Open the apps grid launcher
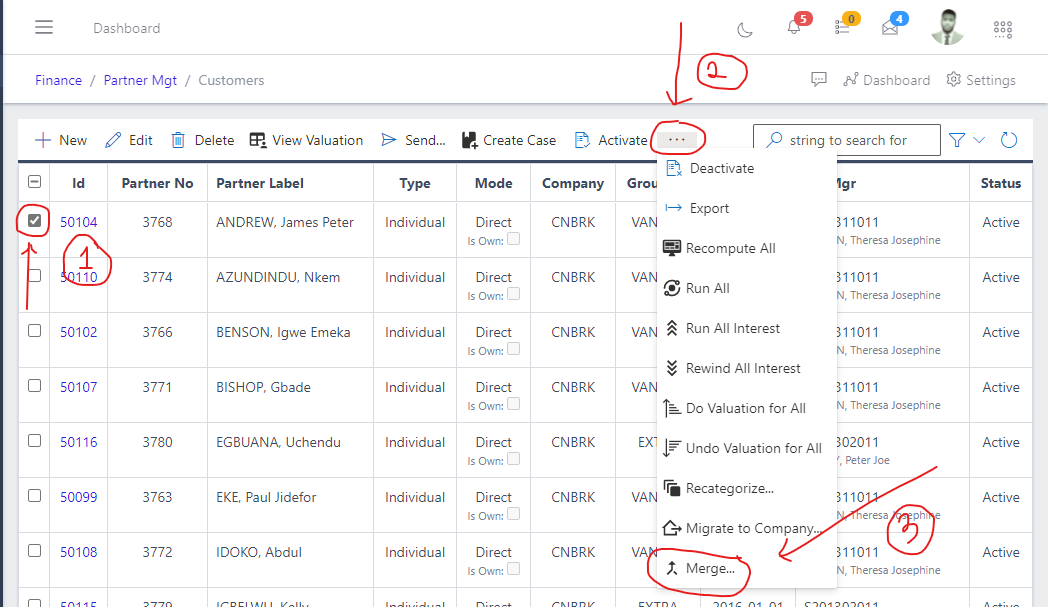Image resolution: width=1048 pixels, height=607 pixels. coord(1003,29)
